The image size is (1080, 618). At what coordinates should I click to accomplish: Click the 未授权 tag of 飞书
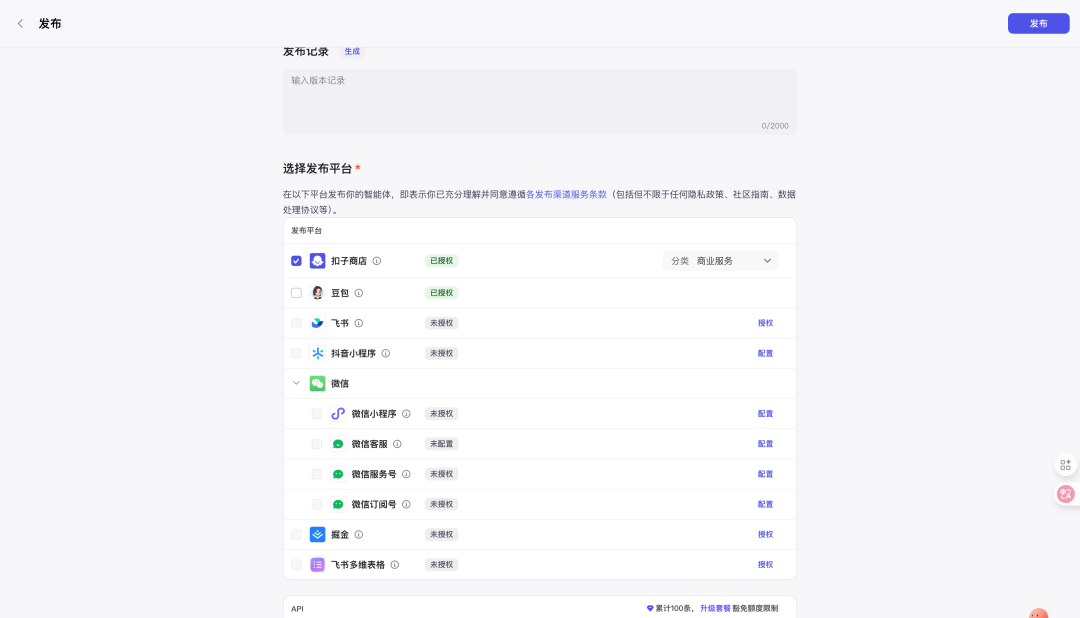(x=442, y=323)
